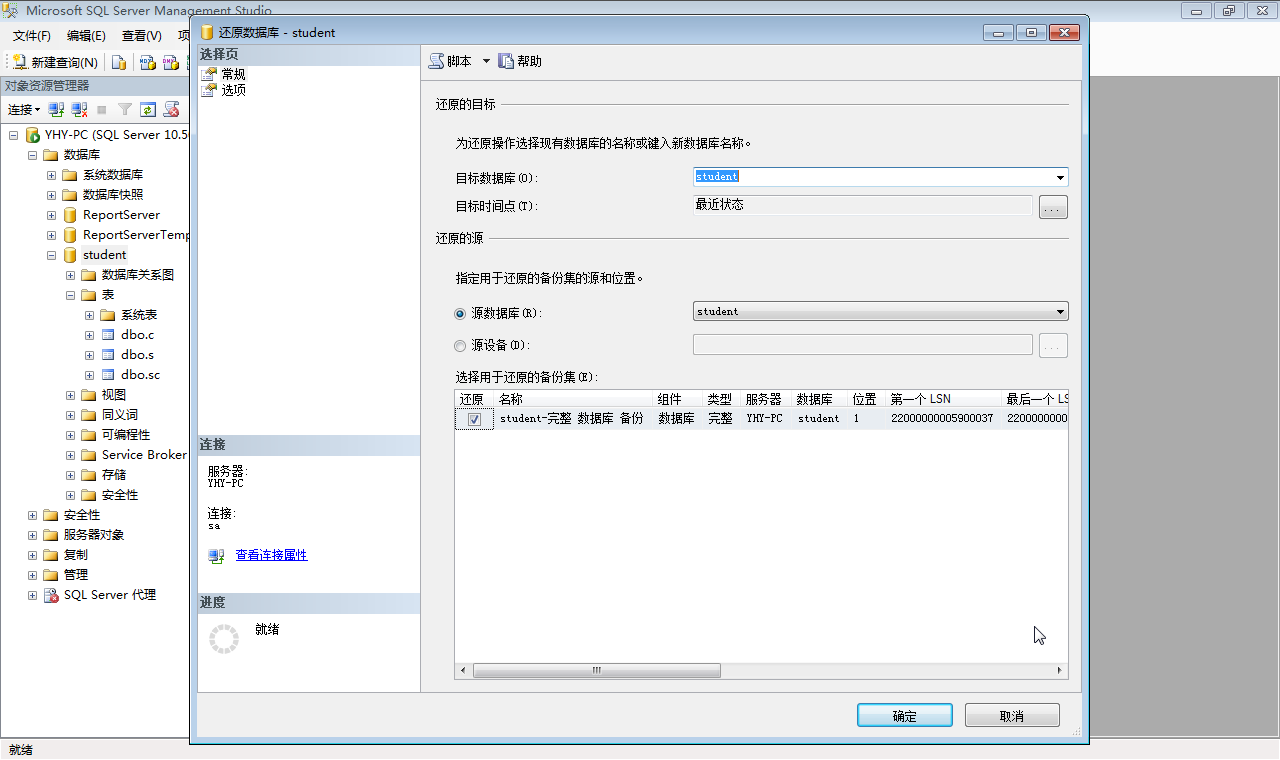Click the dbo.c table icon
This screenshot has width=1280, height=760.
pyautogui.click(x=108, y=335)
